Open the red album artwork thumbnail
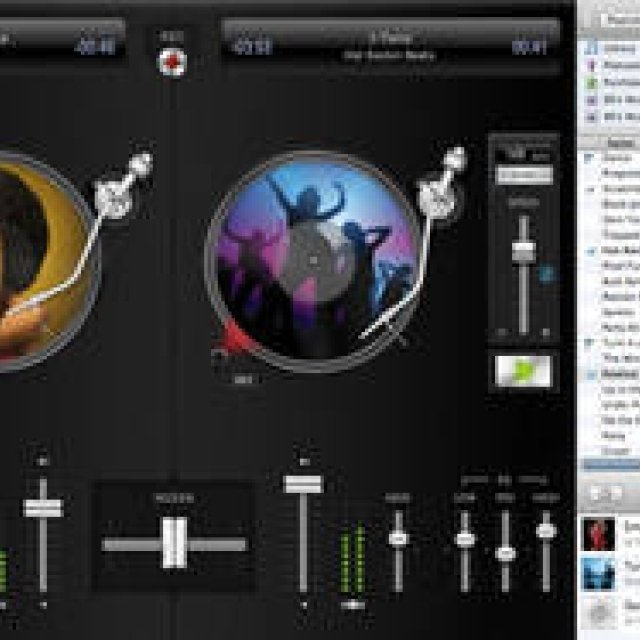Viewport: 640px width, 640px height. 598,534
